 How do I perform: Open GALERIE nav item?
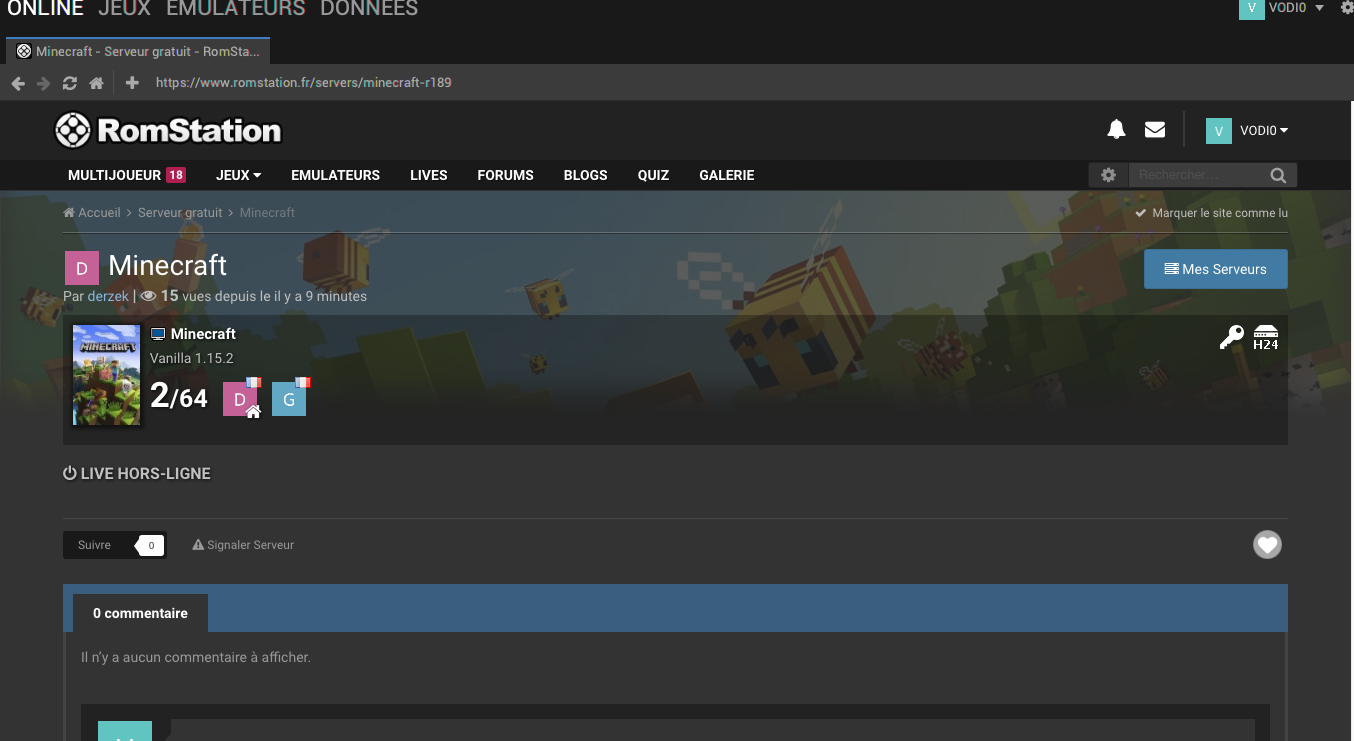(727, 175)
